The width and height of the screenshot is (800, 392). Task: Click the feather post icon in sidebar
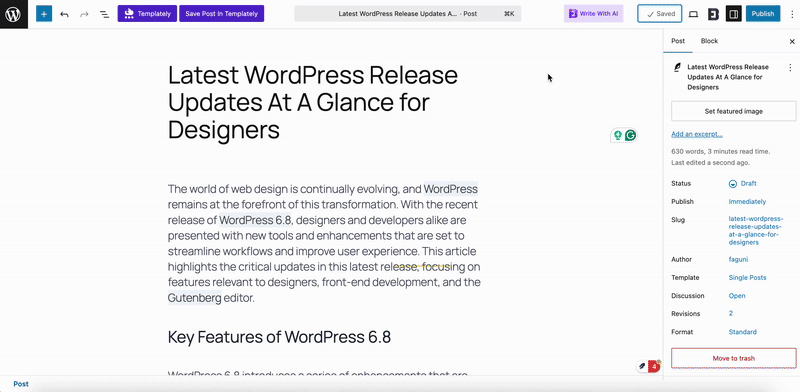677,67
